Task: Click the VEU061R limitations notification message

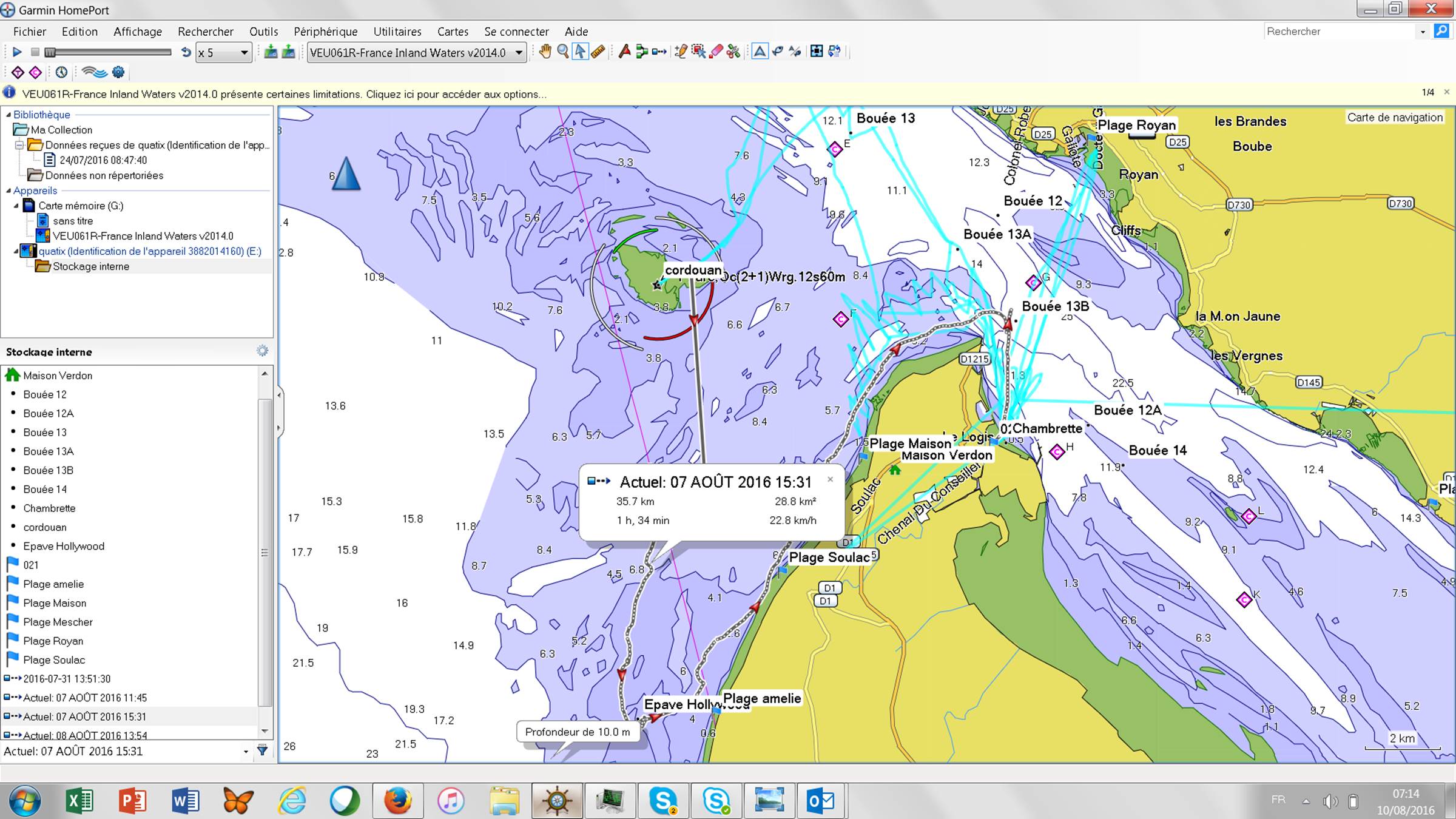Action: click(x=284, y=94)
